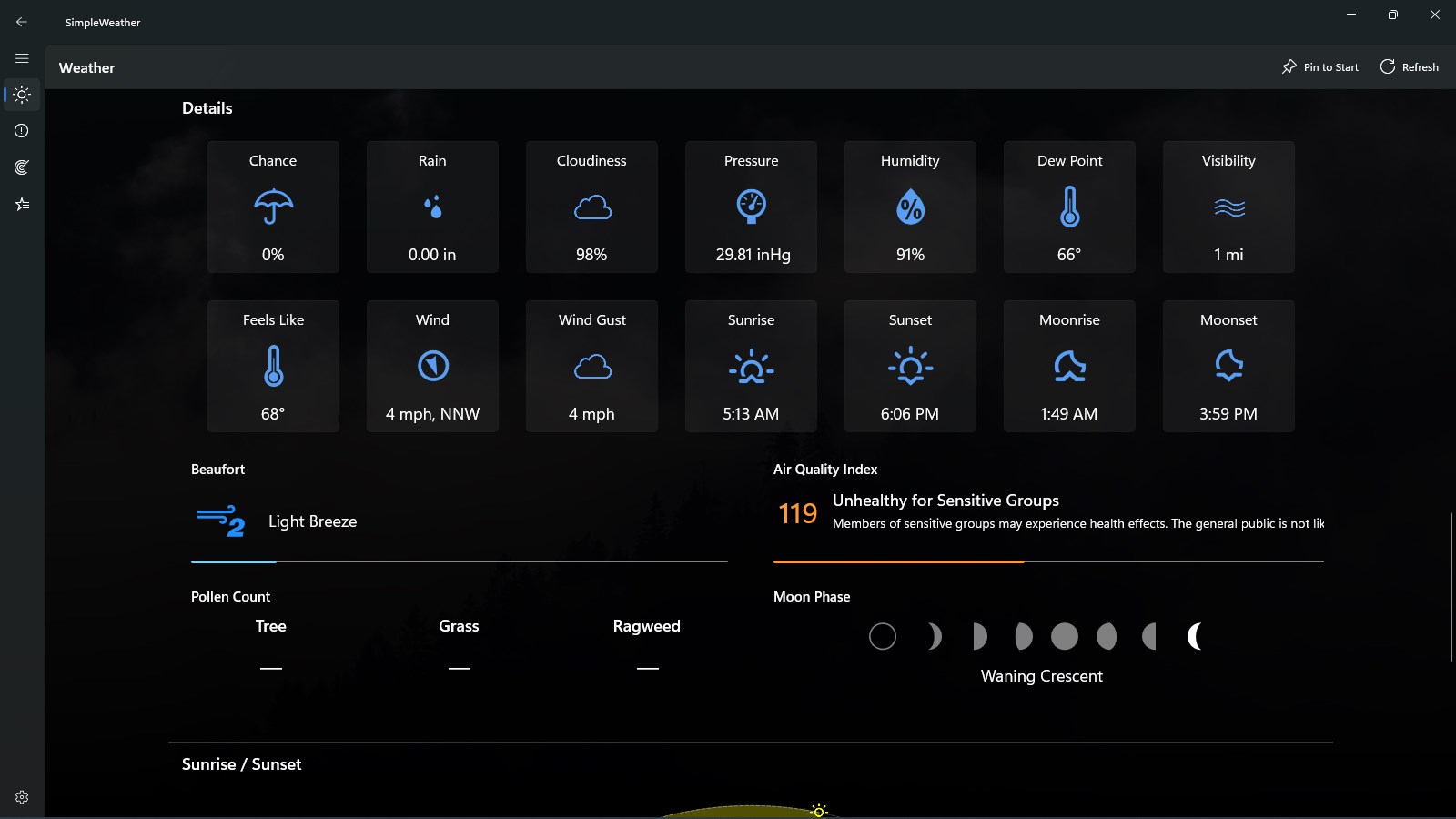Click the Pin to Start button

pos(1320,66)
